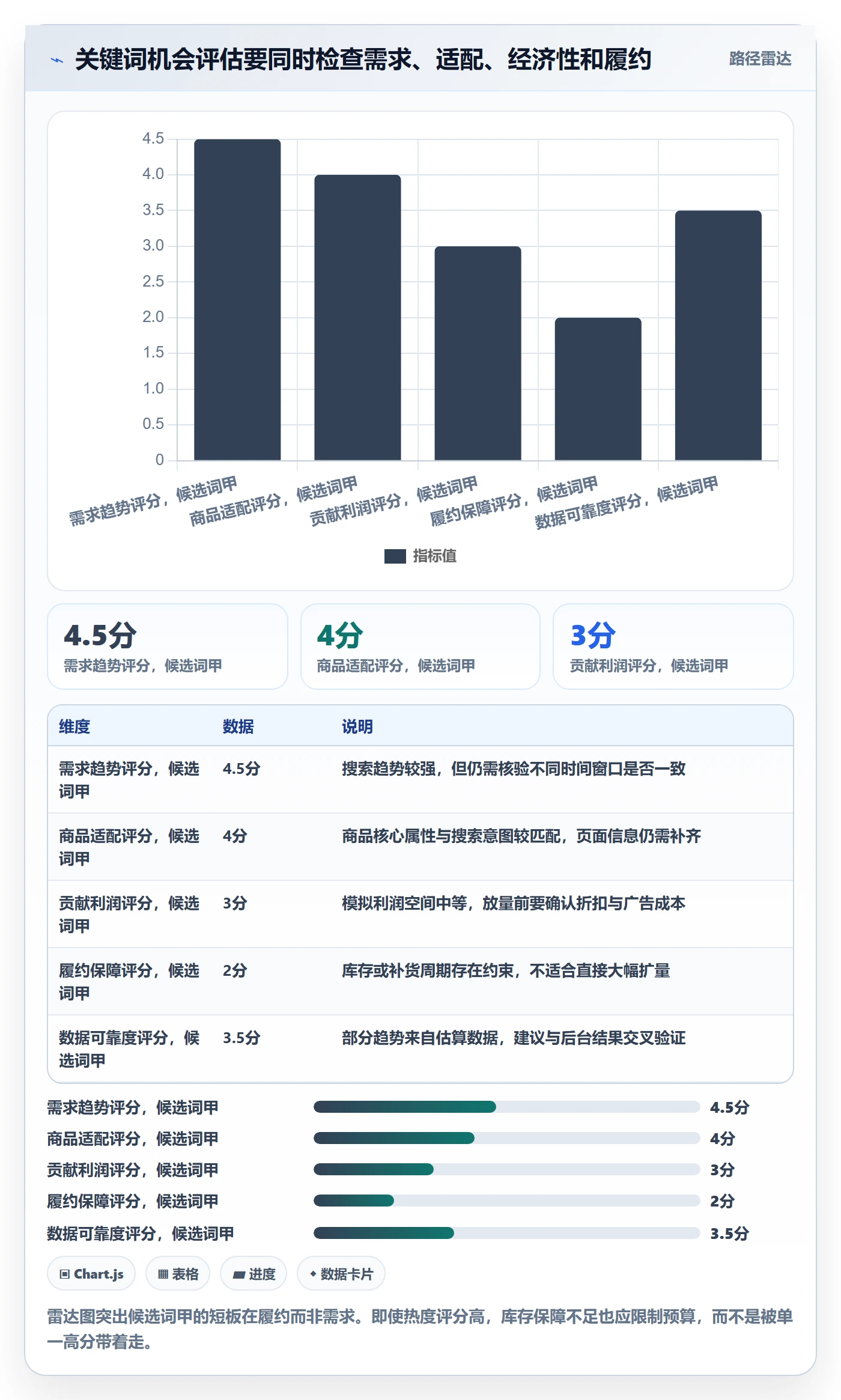Click the grid icon on 表格 chip

(x=163, y=1274)
